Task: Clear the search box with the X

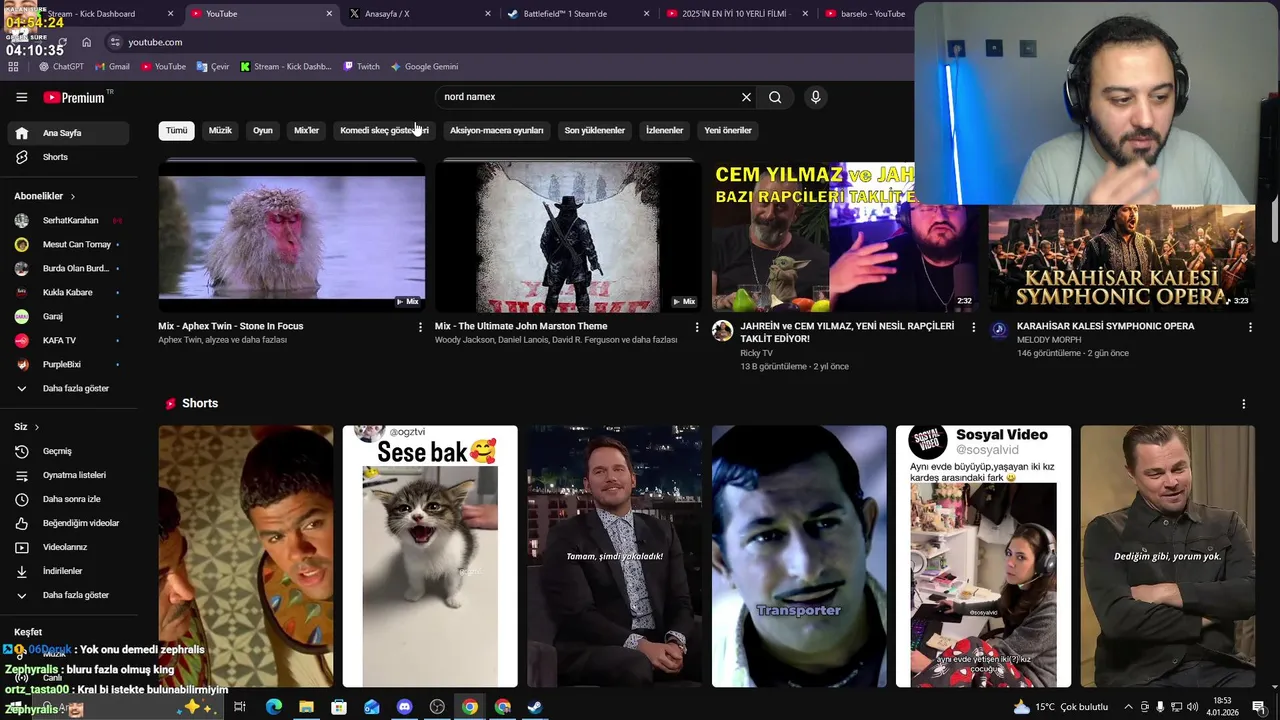Action: (746, 97)
